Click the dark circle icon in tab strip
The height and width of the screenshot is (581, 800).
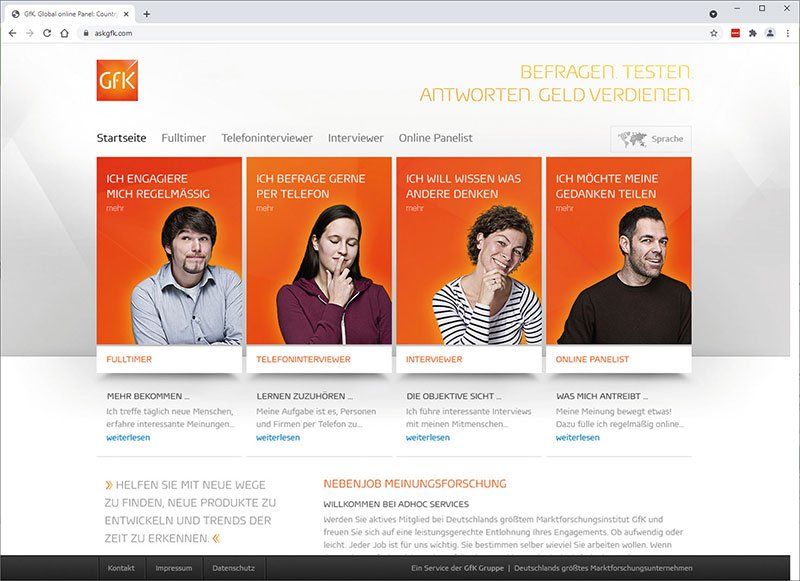[x=713, y=14]
